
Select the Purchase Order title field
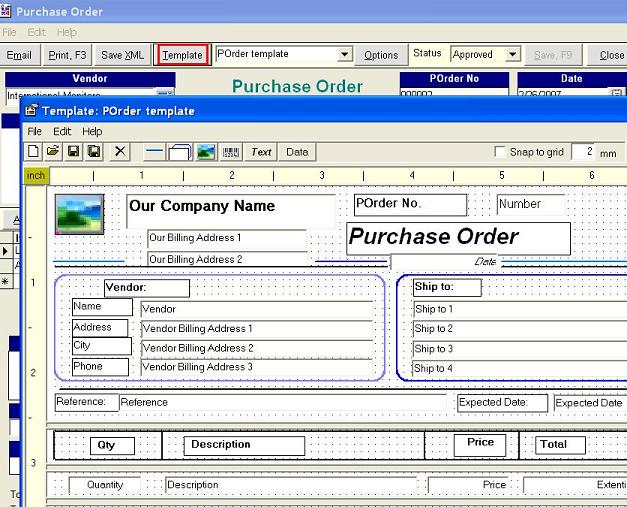click(458, 238)
